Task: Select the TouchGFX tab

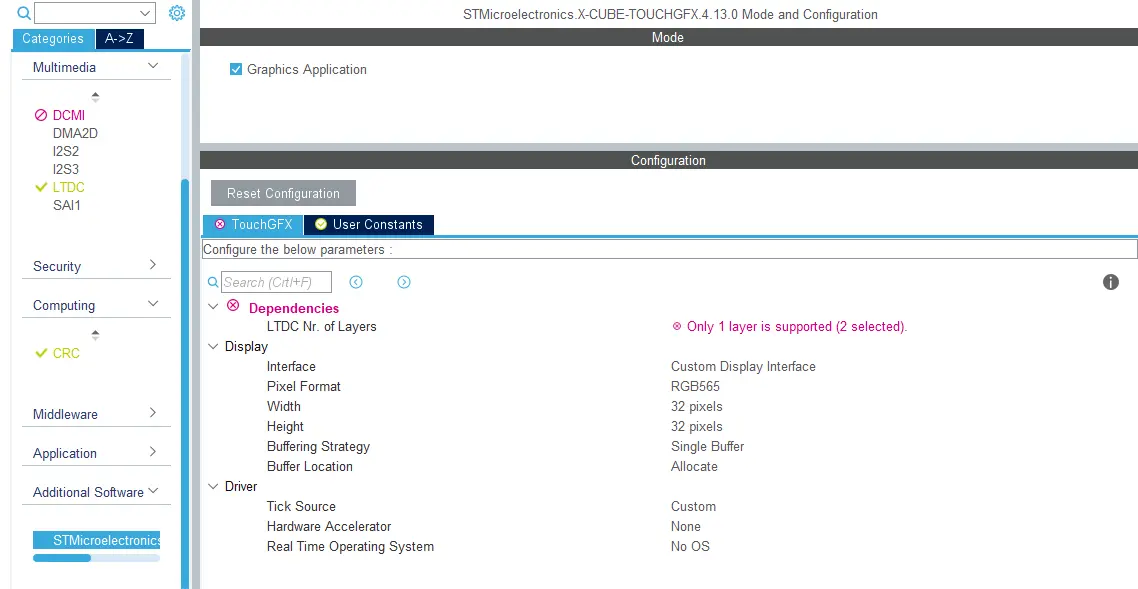Action: (253, 225)
